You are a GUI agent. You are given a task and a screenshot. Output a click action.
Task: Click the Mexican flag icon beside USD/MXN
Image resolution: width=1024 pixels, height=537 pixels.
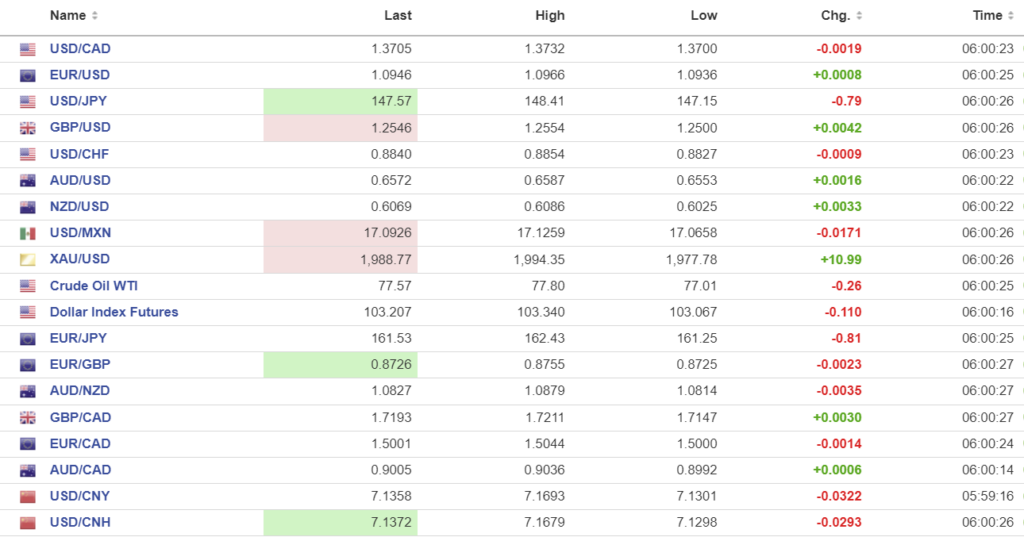[27, 233]
